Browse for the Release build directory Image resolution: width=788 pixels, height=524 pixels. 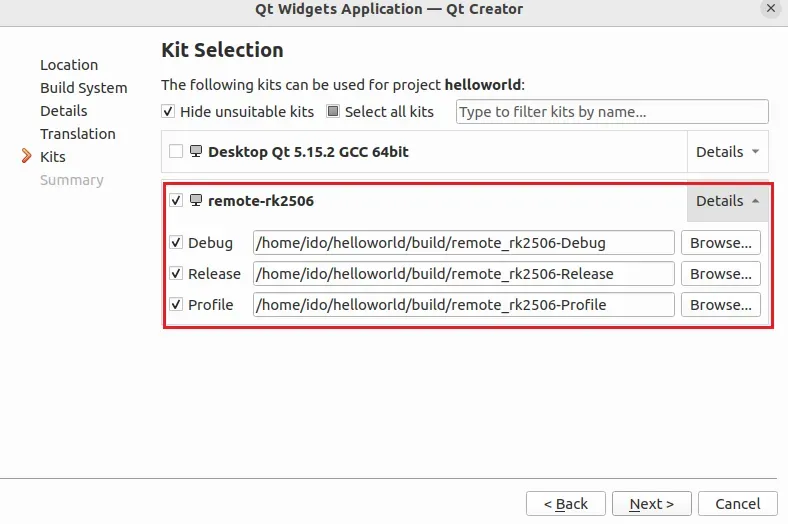(x=721, y=274)
